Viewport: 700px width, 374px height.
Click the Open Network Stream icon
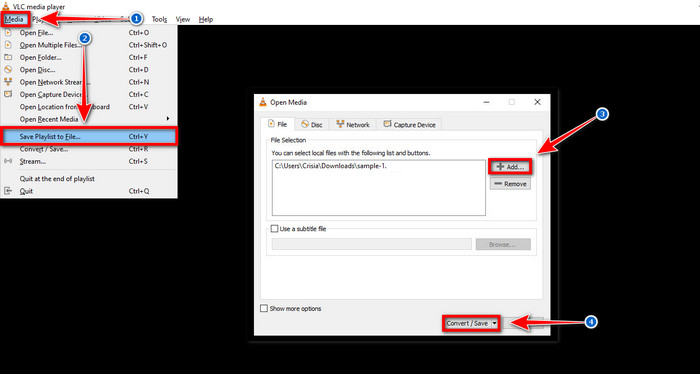tap(8, 82)
